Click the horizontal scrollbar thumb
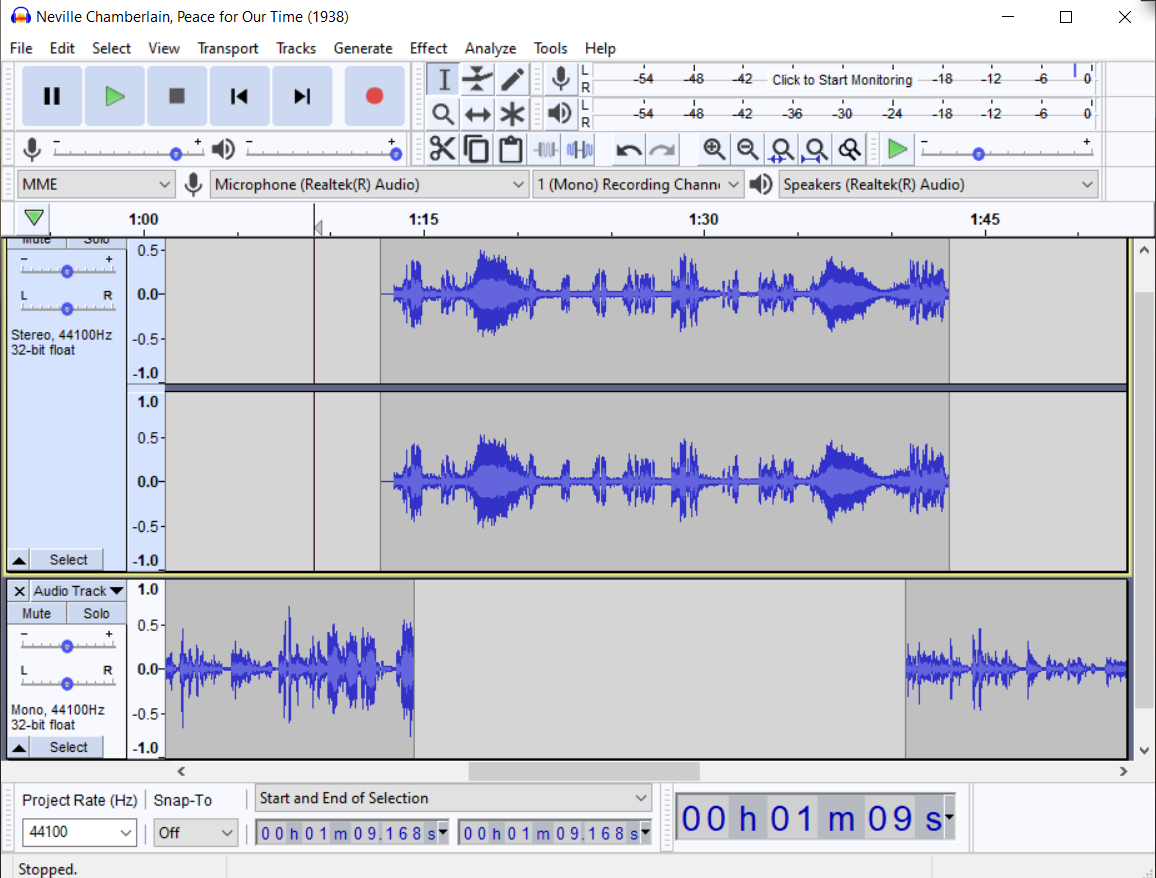Screen dimensions: 1156x878 [583, 771]
